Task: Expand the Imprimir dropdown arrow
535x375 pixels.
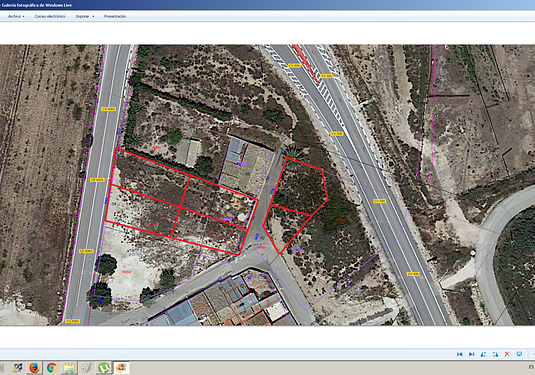Action: pos(93,17)
